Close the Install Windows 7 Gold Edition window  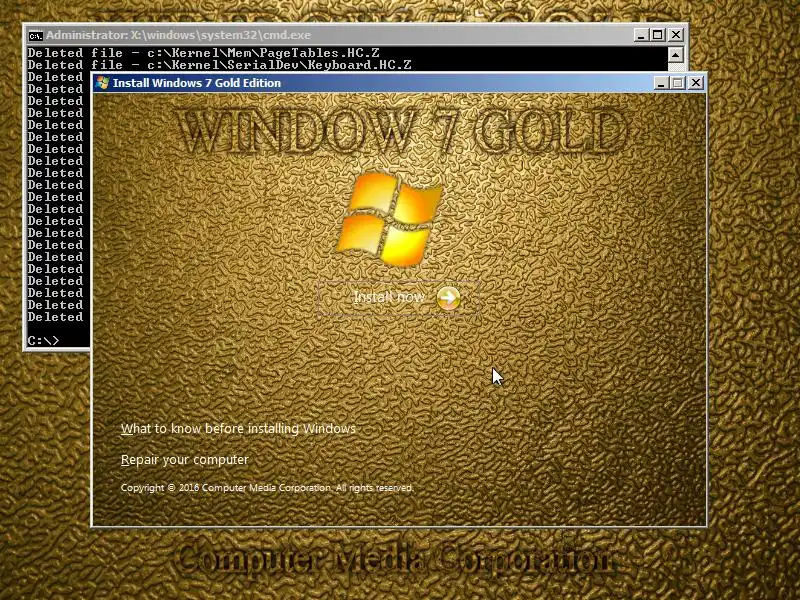tap(696, 83)
